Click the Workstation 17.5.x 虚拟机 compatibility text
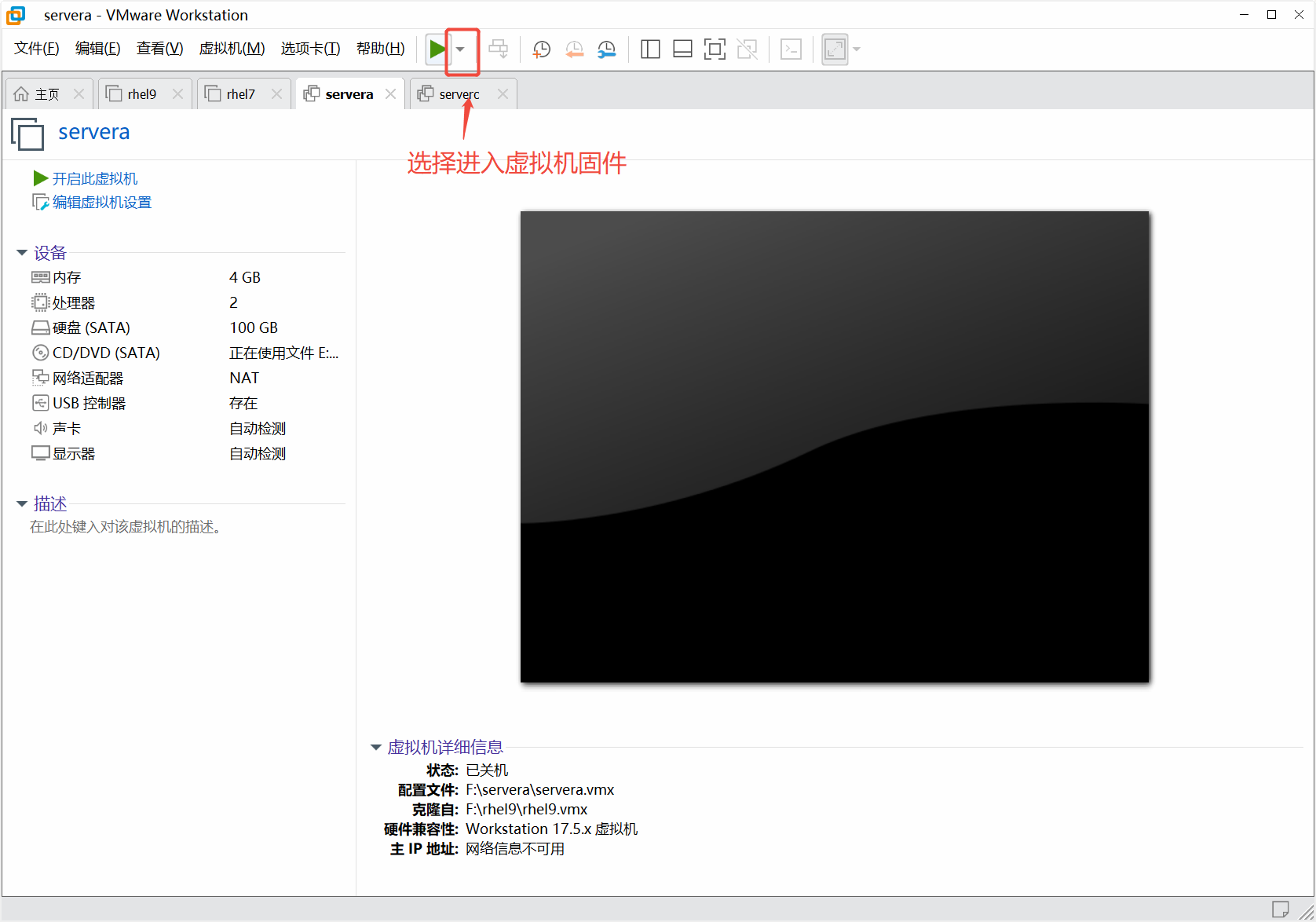This screenshot has height=922, width=1316. (x=552, y=829)
